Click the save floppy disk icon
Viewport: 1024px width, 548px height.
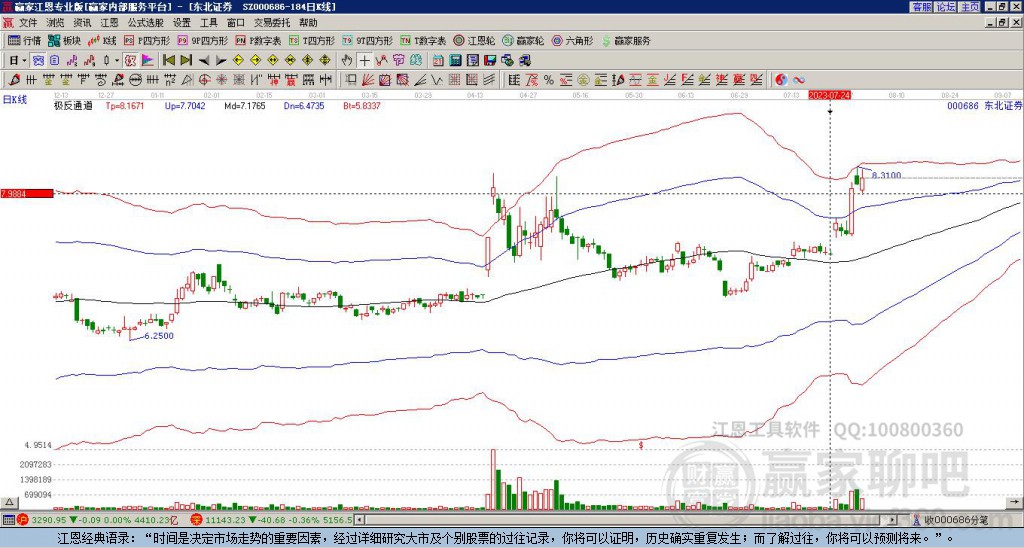pos(490,61)
